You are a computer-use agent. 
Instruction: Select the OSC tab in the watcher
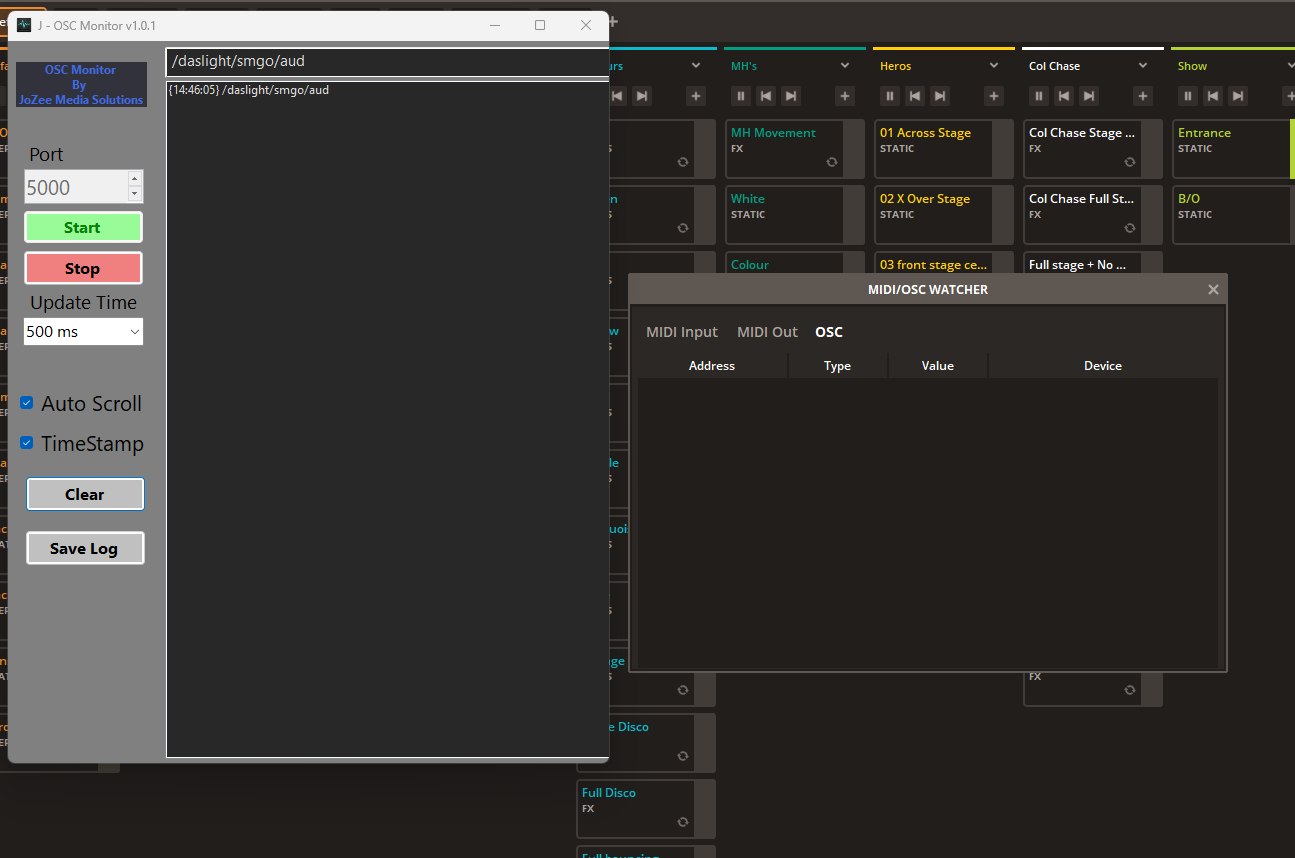coord(829,332)
